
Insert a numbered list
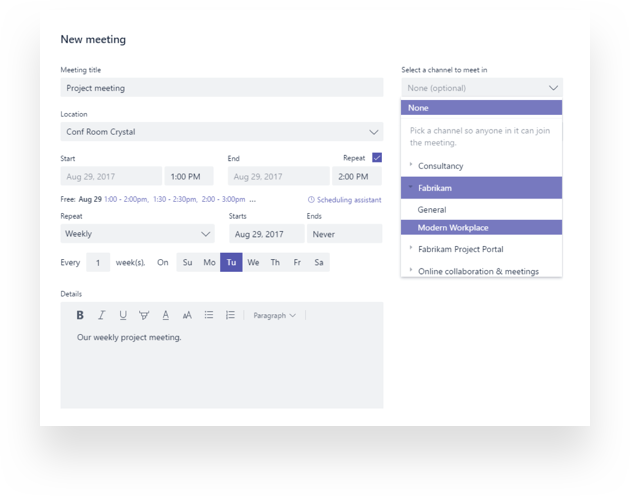pos(230,315)
